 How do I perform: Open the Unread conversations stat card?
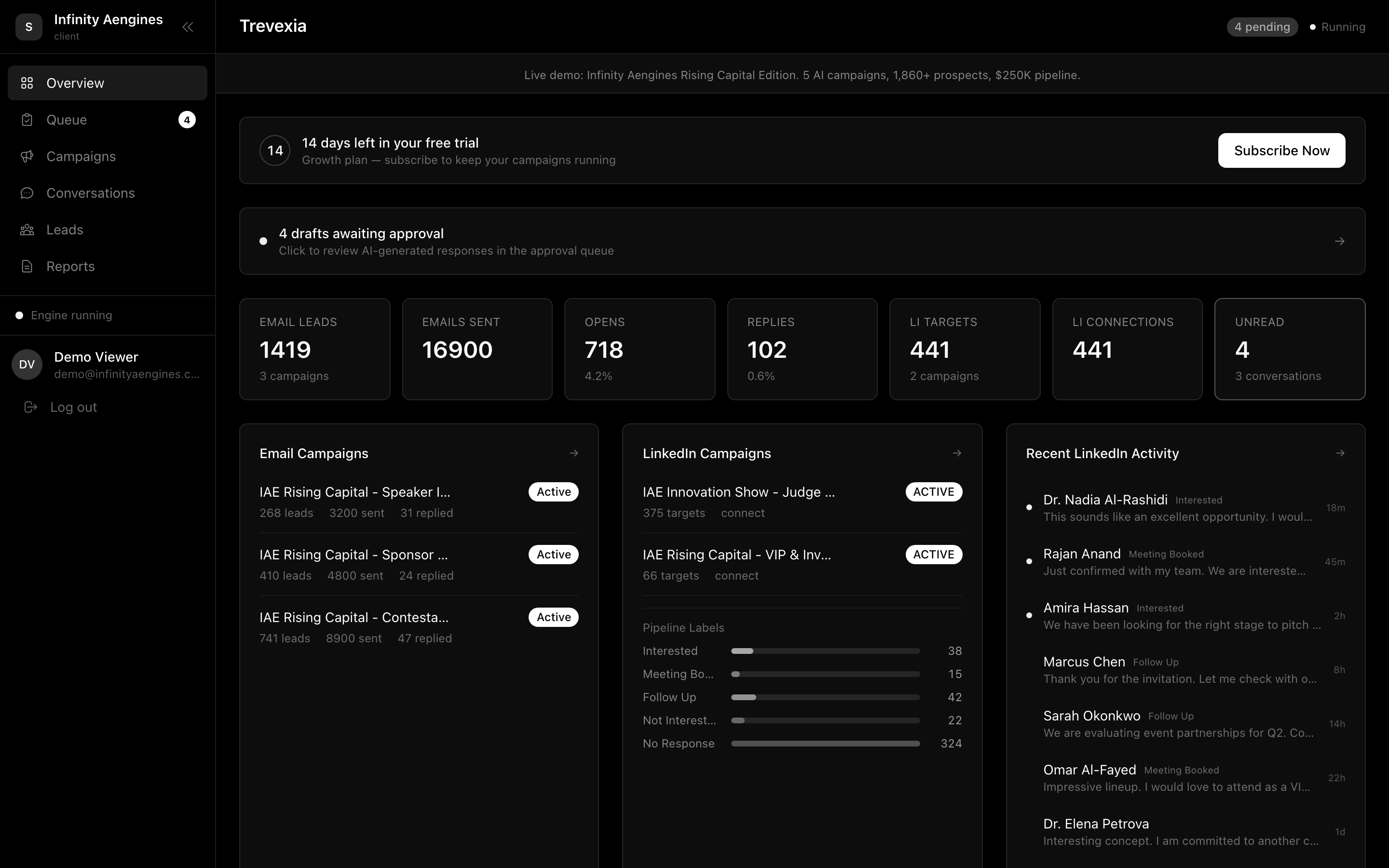point(1289,349)
